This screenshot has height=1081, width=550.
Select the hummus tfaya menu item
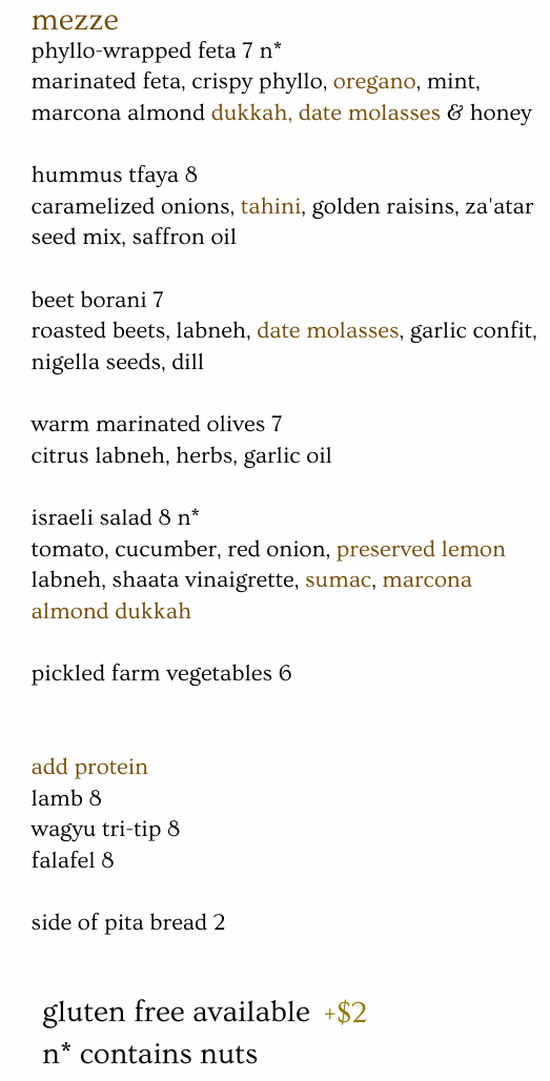tap(114, 175)
